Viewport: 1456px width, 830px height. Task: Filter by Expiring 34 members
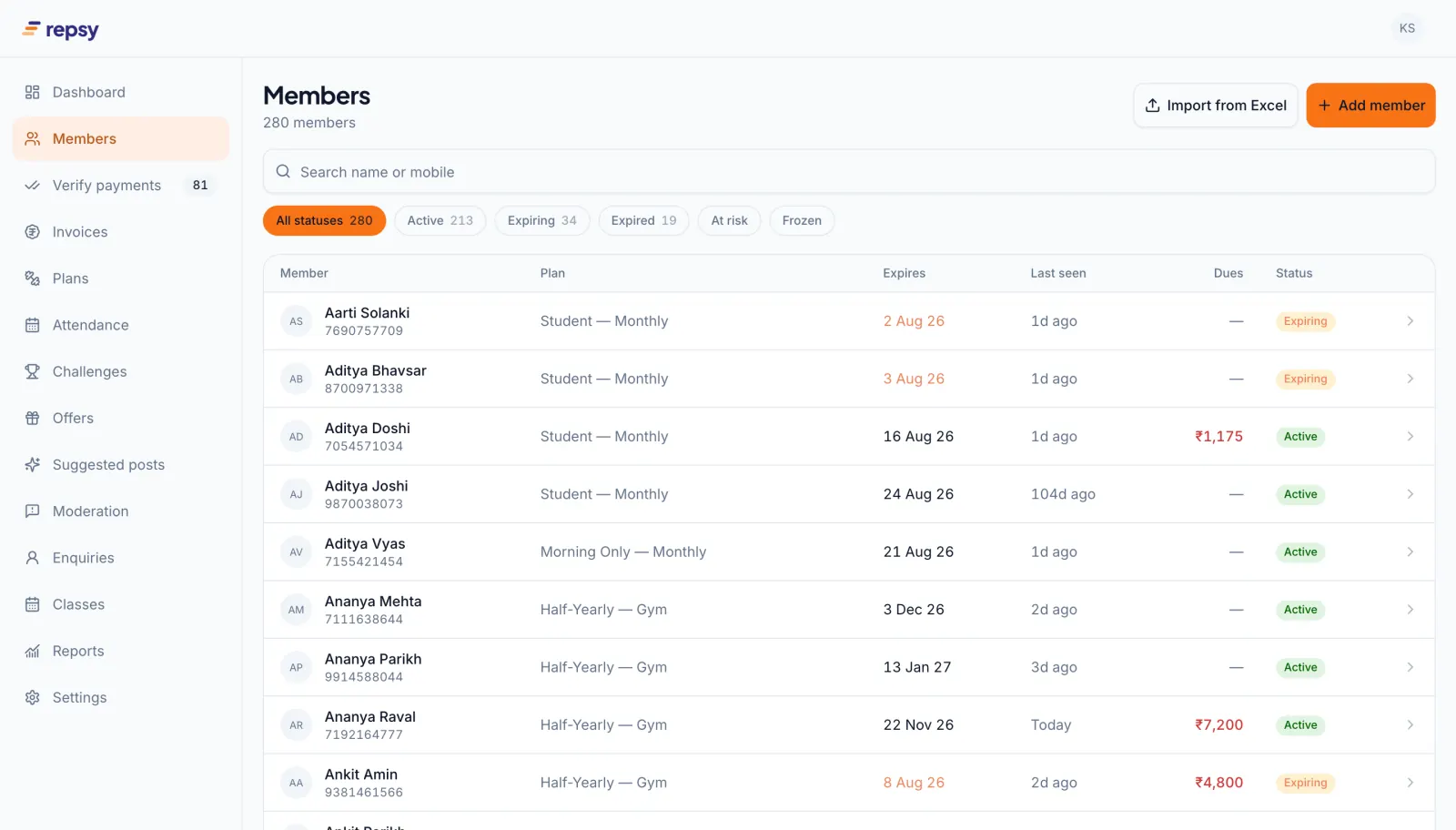click(542, 220)
